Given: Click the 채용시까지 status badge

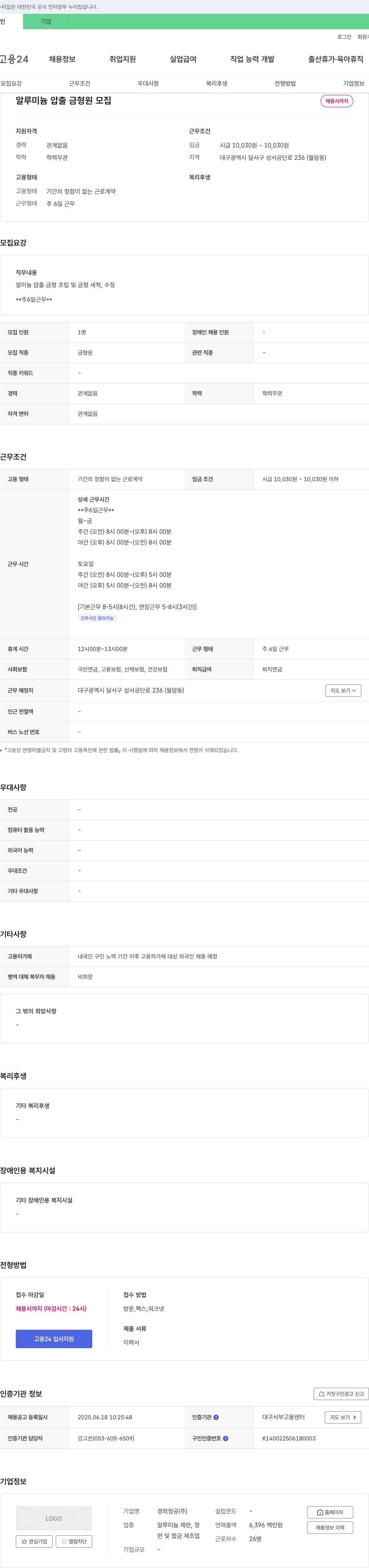Looking at the screenshot, I should point(337,101).
